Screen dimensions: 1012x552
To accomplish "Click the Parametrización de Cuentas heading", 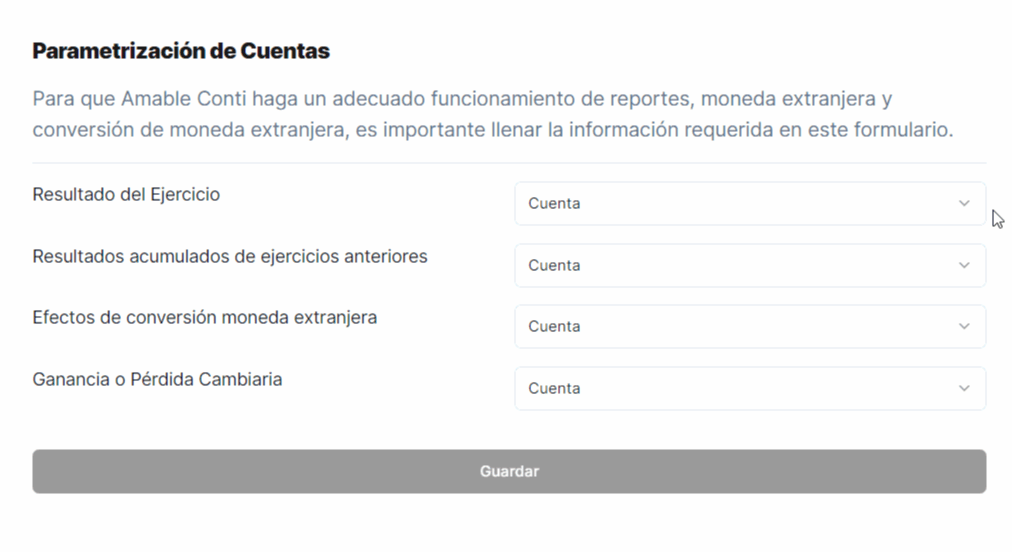I will (181, 50).
